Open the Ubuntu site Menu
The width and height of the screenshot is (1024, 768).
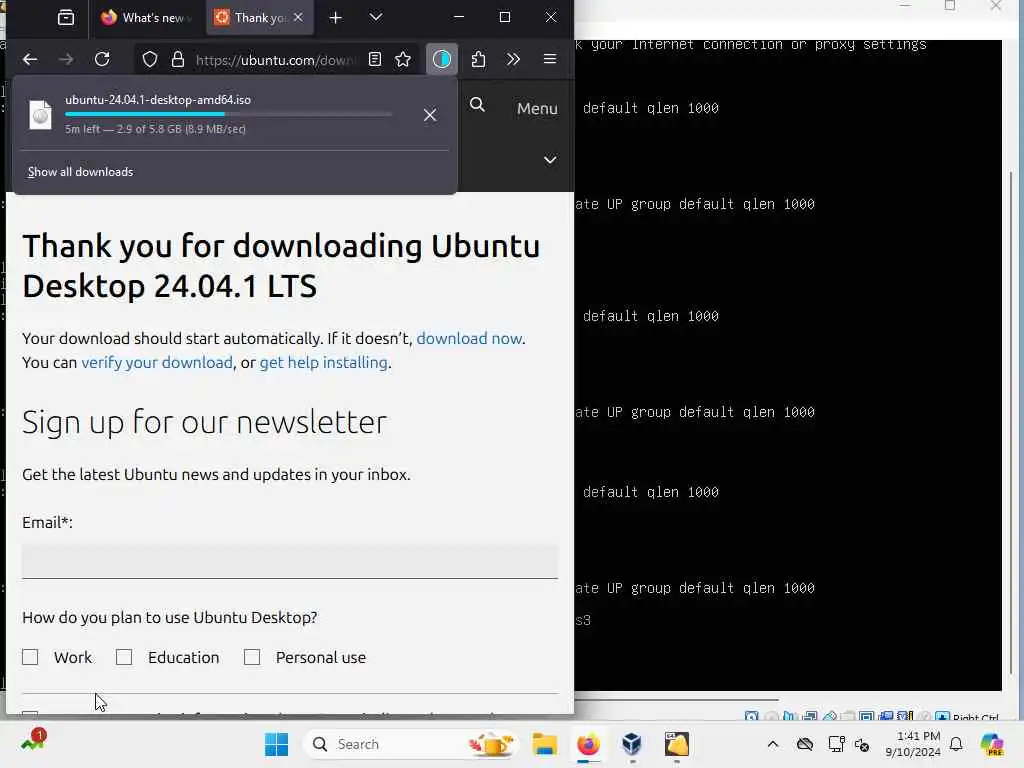click(x=537, y=108)
